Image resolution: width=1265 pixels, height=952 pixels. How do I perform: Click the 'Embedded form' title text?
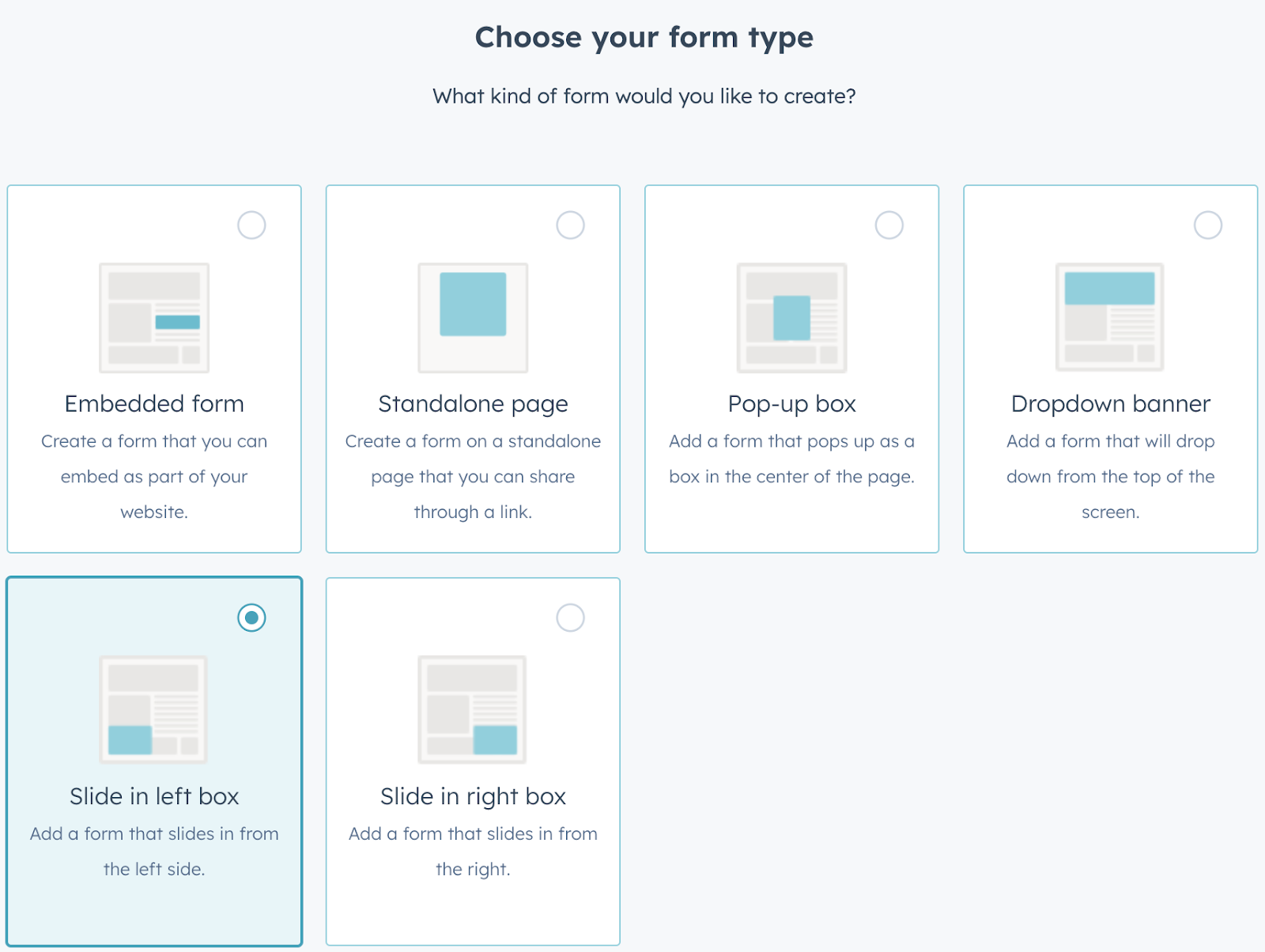[154, 404]
